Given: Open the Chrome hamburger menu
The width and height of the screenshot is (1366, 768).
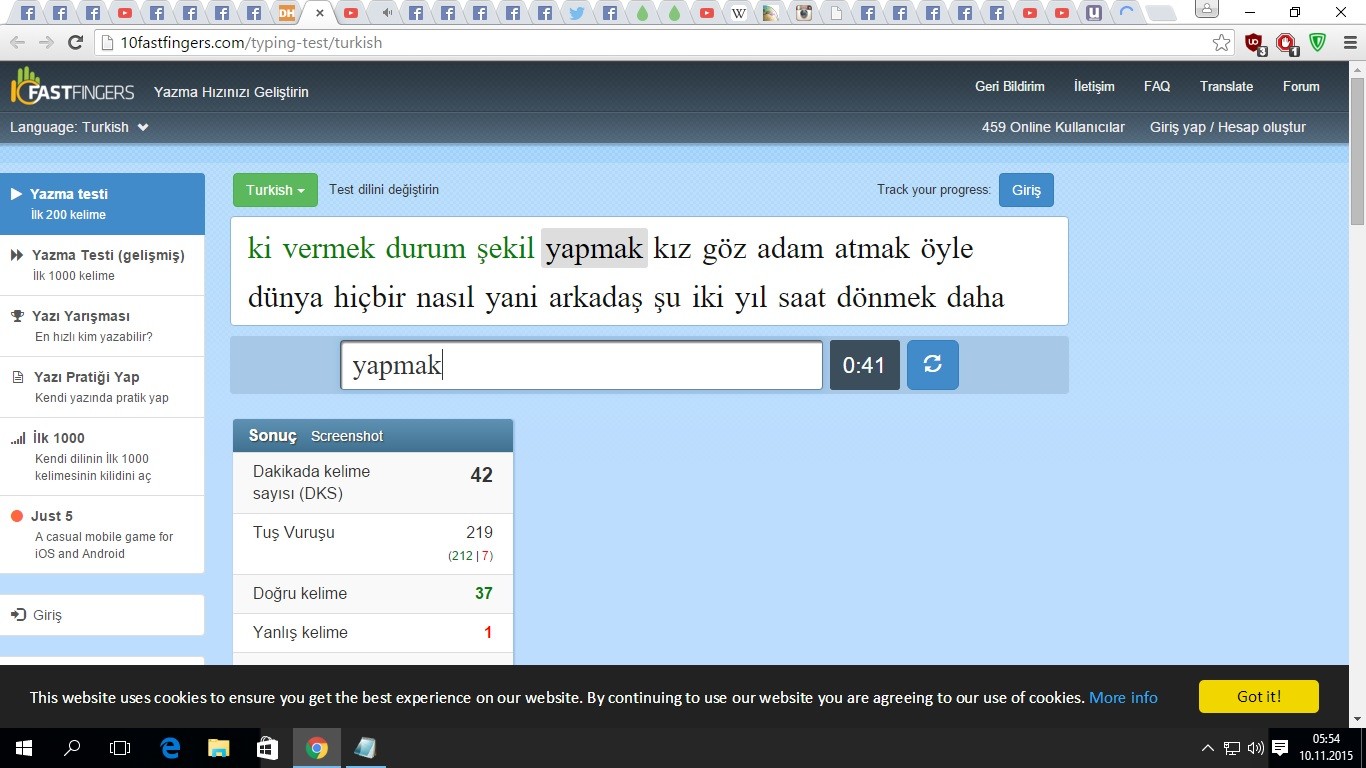Looking at the screenshot, I should 1350,43.
